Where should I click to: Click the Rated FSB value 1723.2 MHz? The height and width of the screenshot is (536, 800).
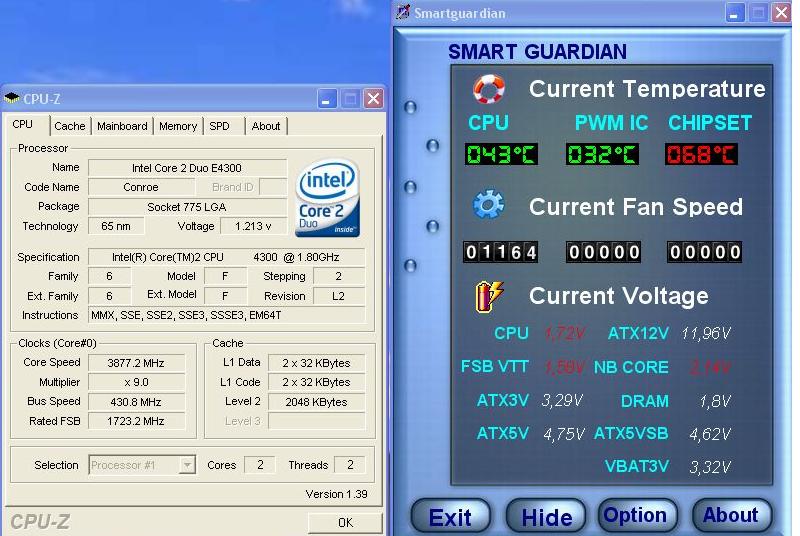136,421
